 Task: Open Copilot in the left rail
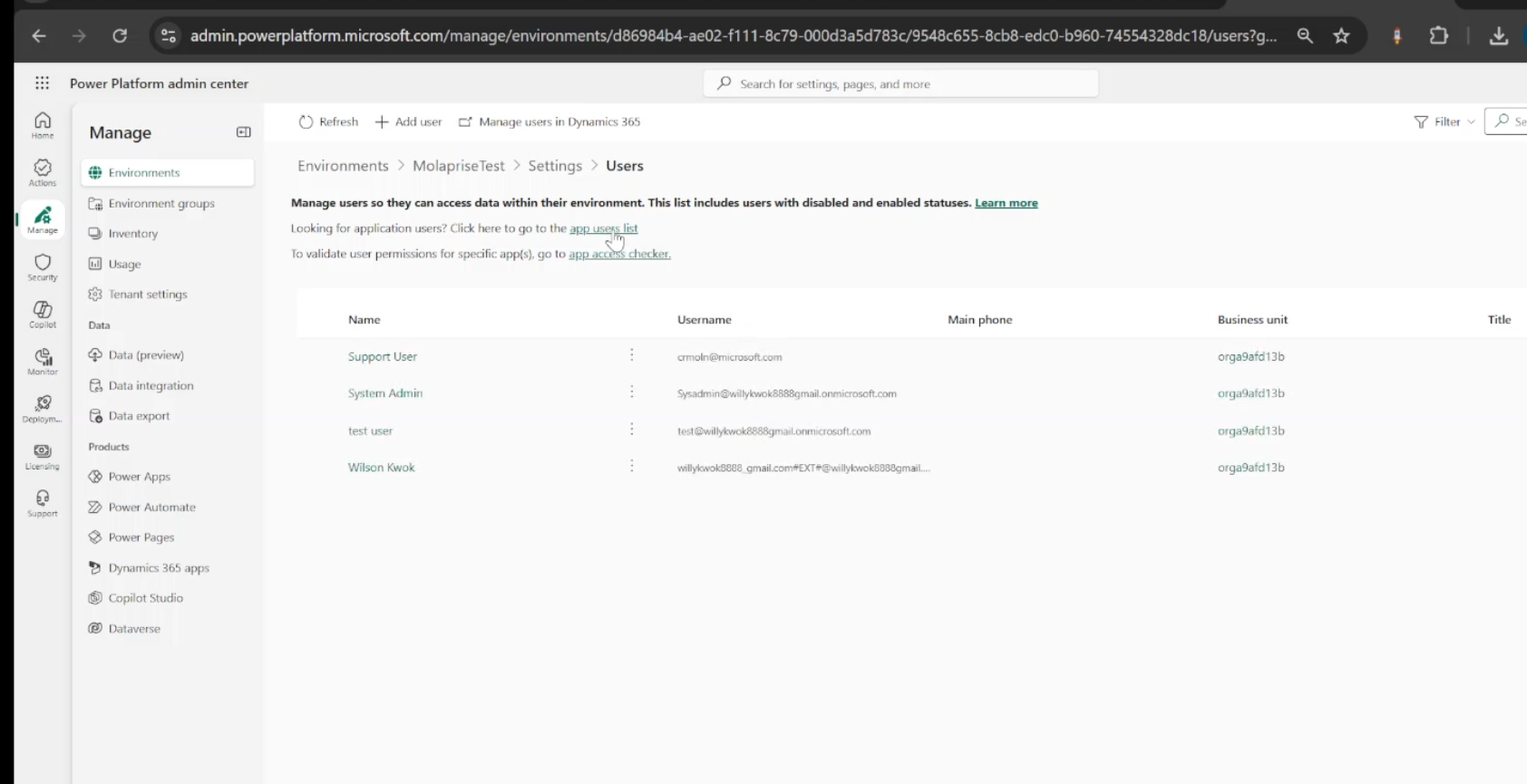click(x=43, y=315)
